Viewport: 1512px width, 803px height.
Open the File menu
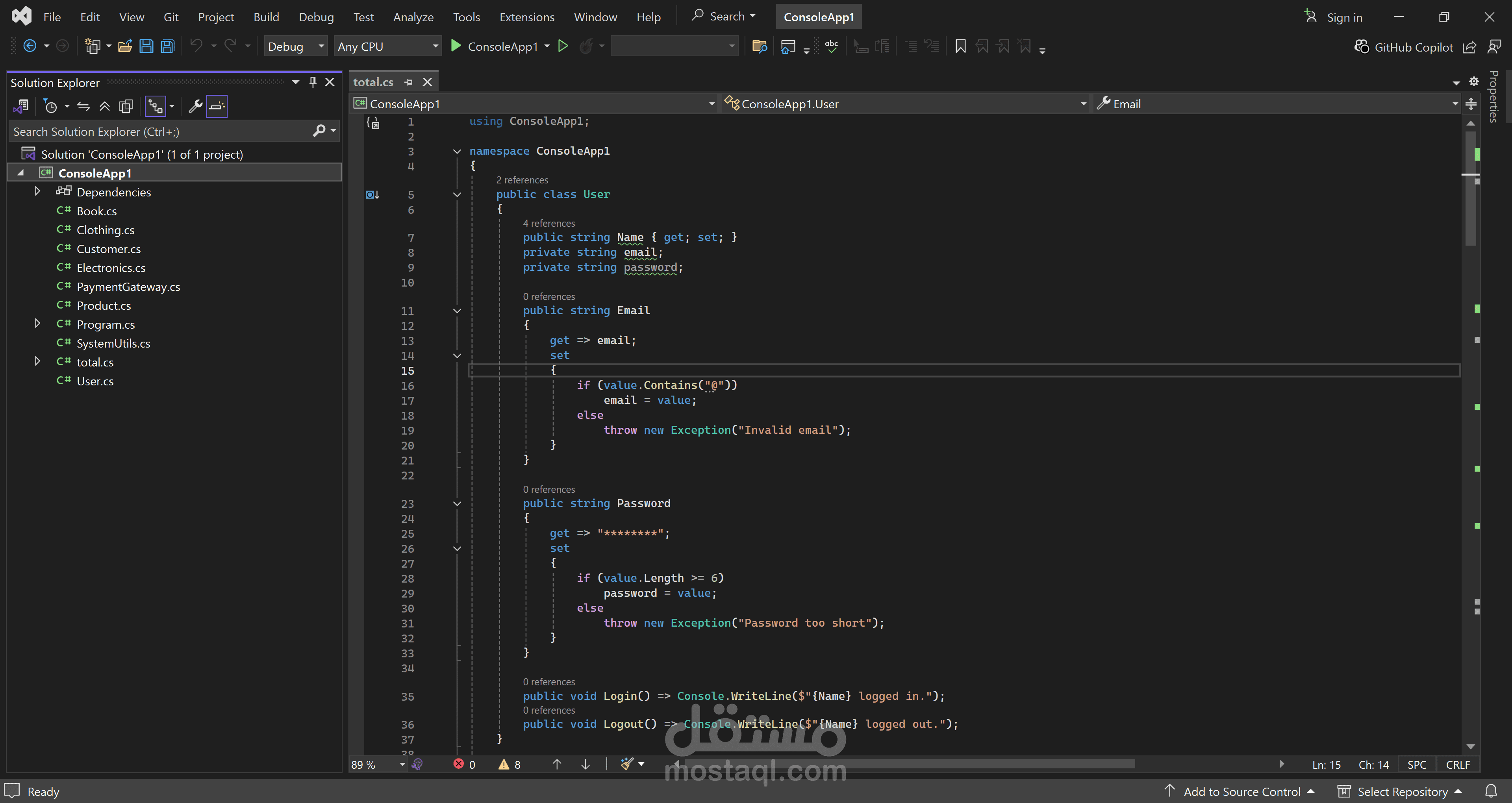(52, 17)
